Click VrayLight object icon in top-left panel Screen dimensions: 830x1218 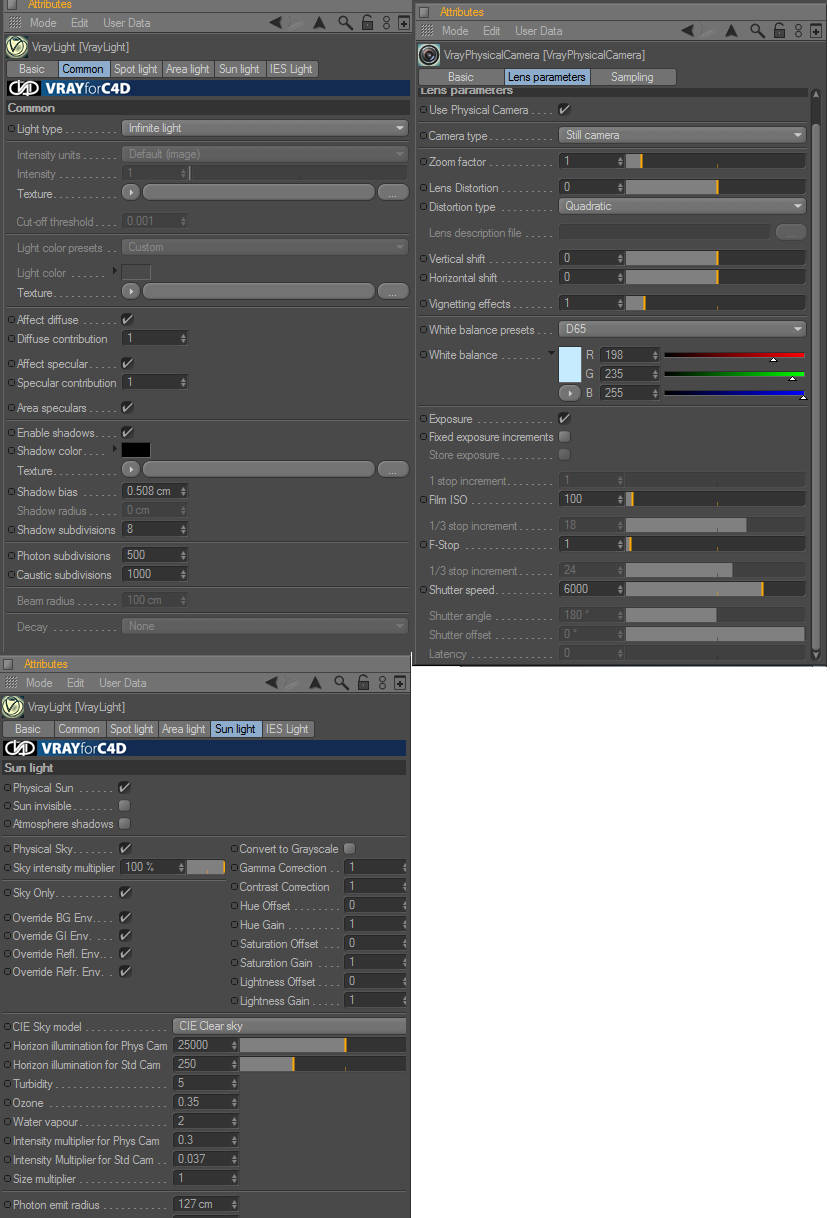15,46
